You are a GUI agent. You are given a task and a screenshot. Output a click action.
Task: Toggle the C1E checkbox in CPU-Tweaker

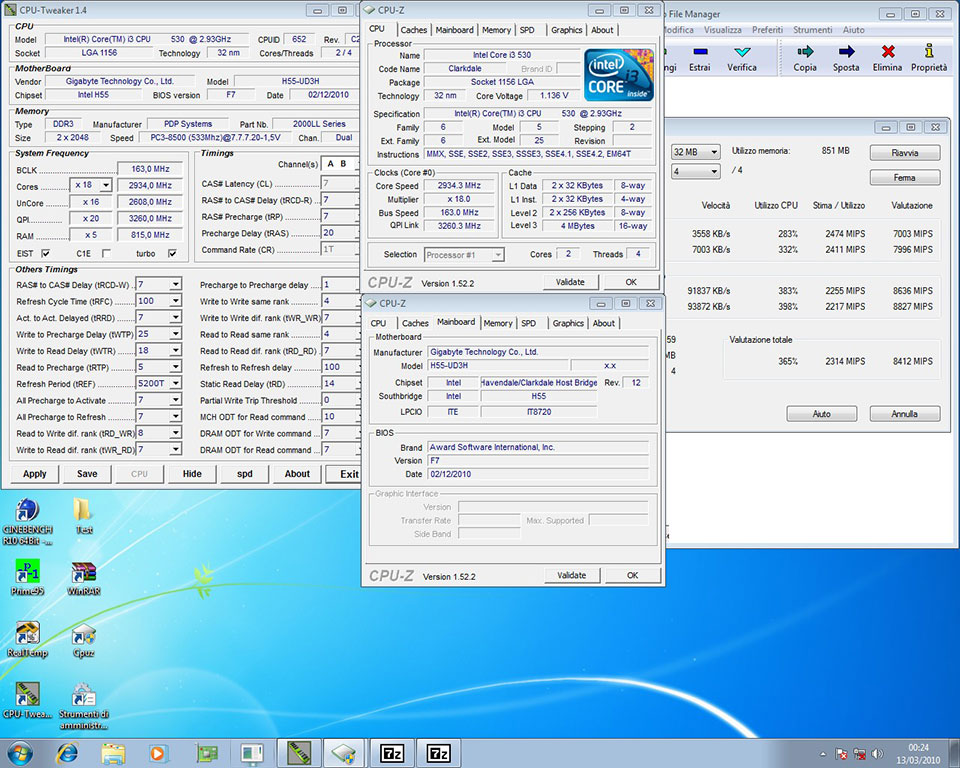tap(106, 253)
